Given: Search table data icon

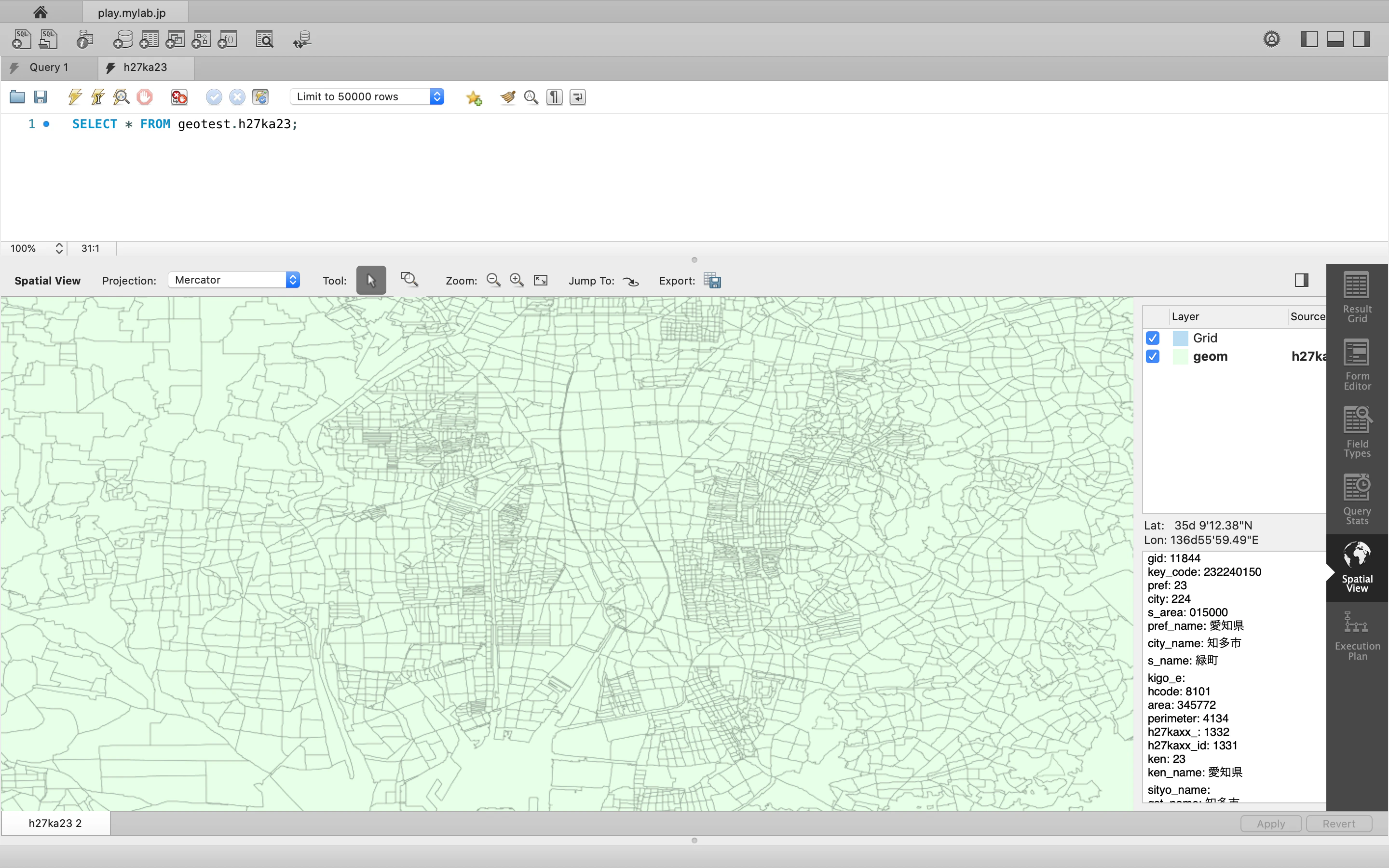Looking at the screenshot, I should 265,39.
